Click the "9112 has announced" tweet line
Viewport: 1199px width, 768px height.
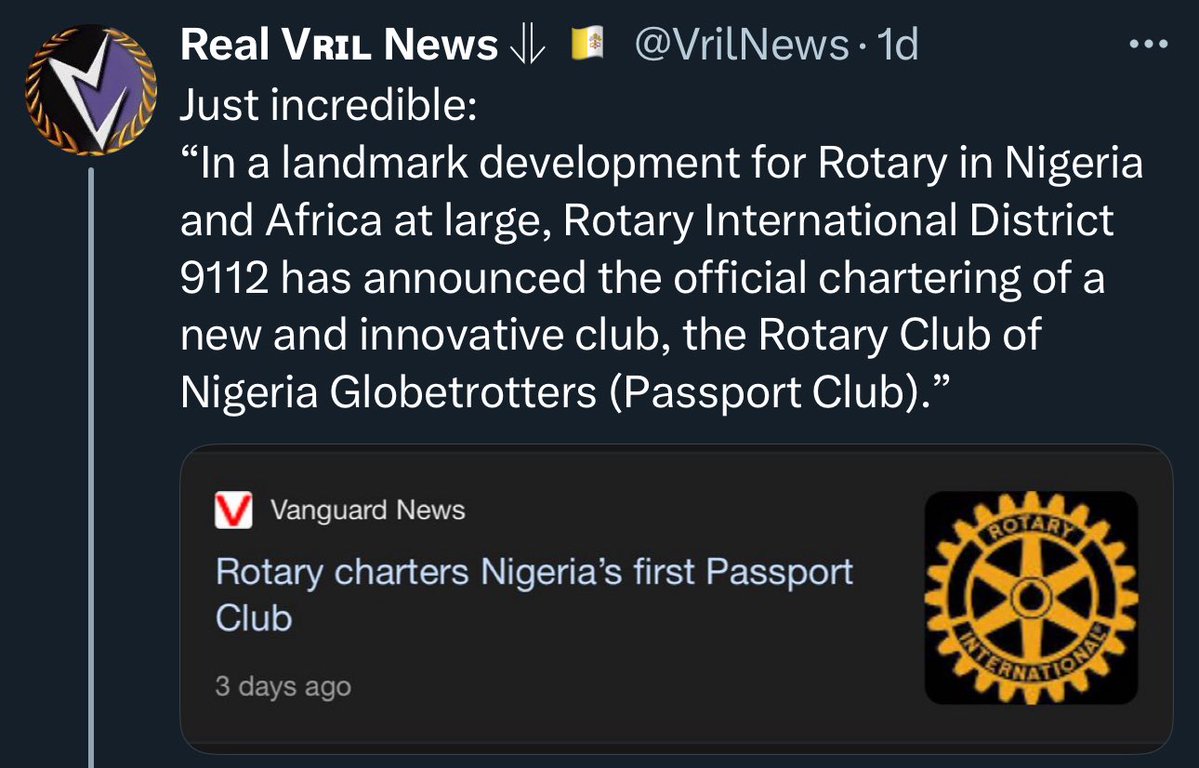click(641, 278)
